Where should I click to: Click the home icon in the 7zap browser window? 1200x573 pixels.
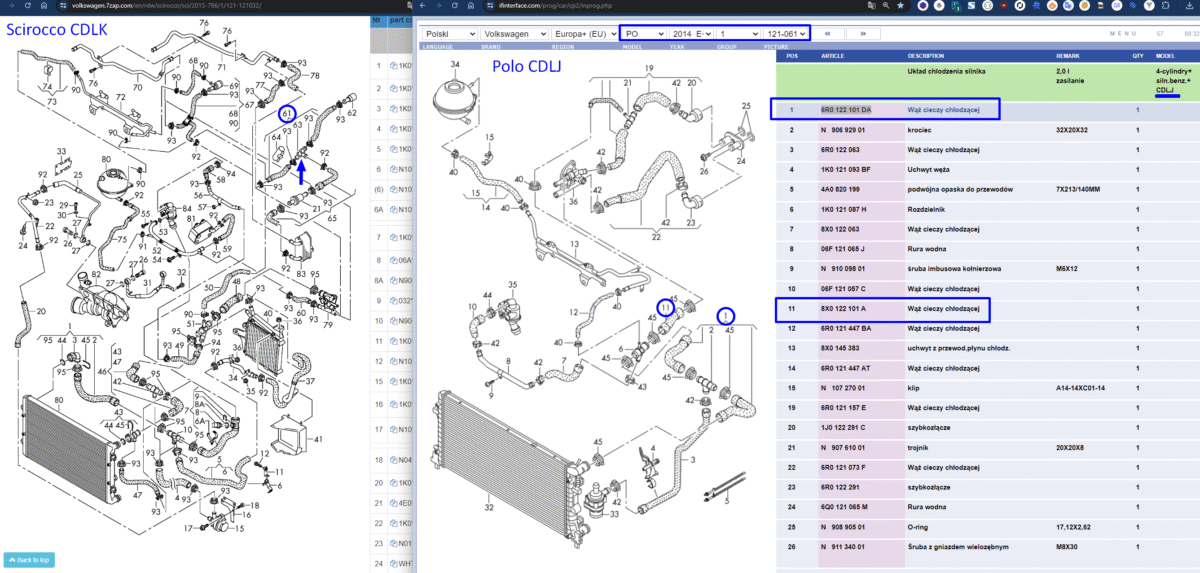(44, 6)
